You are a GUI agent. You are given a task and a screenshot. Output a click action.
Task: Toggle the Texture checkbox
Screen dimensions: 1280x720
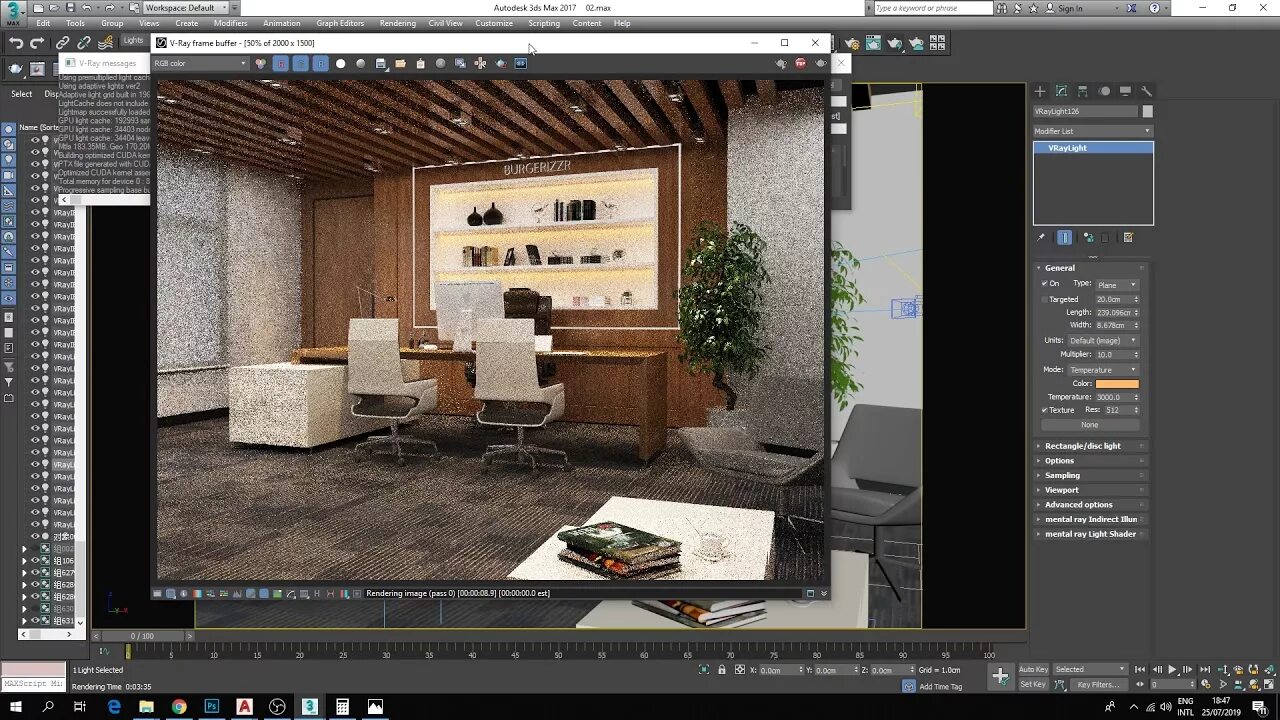1045,410
